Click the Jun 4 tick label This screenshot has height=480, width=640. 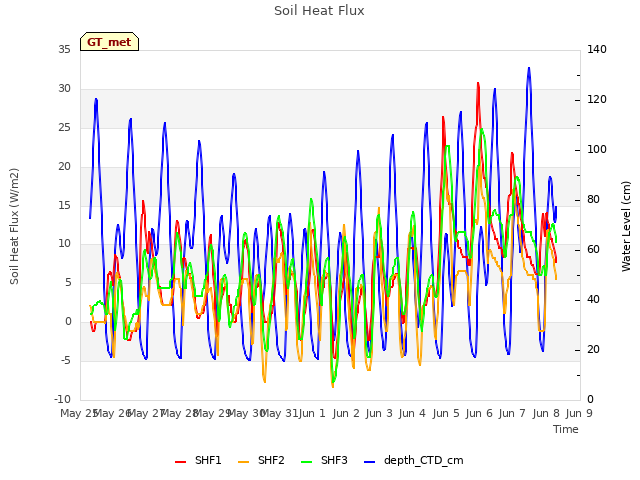412,413
